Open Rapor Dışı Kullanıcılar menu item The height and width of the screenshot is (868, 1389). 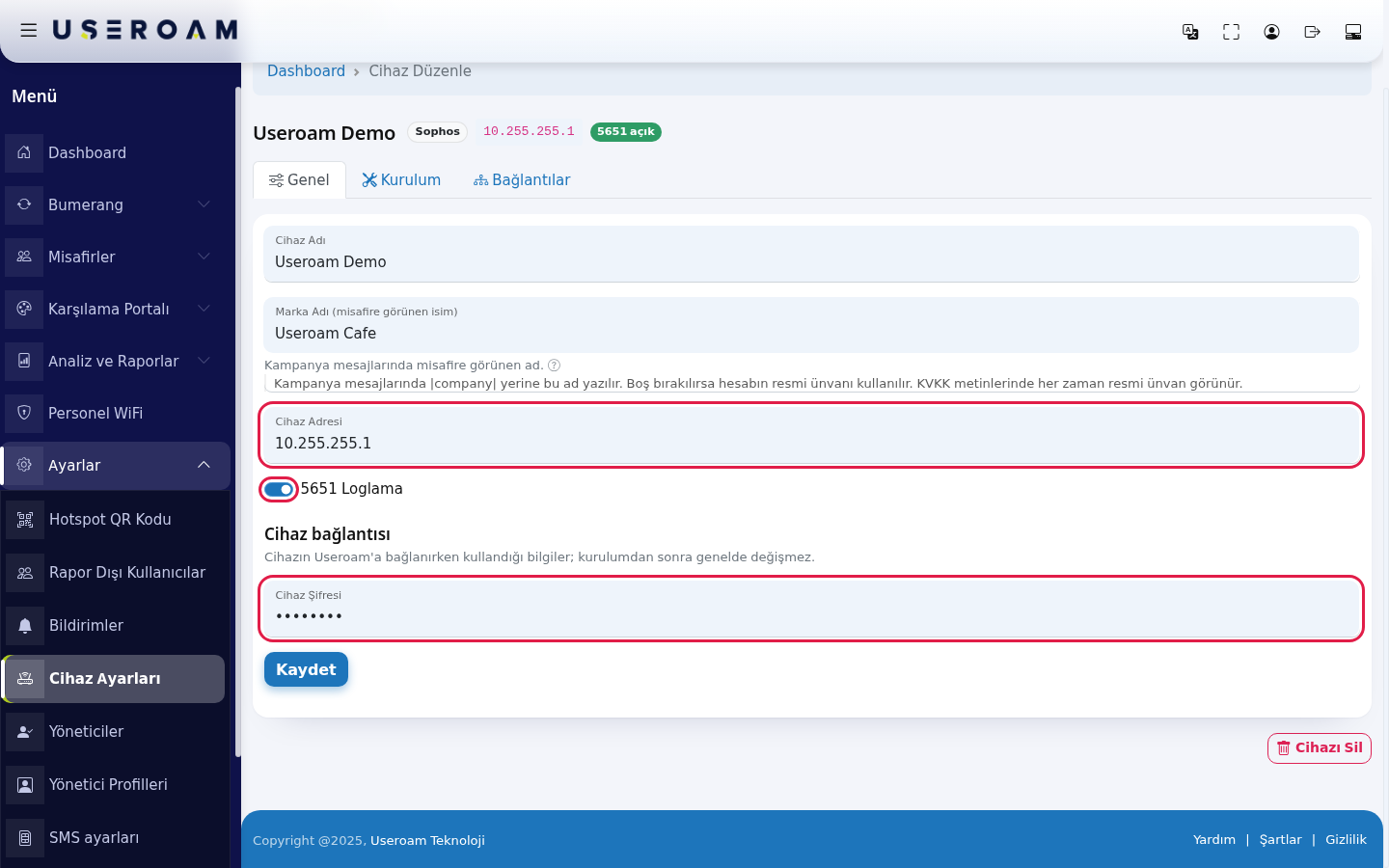coord(114,573)
